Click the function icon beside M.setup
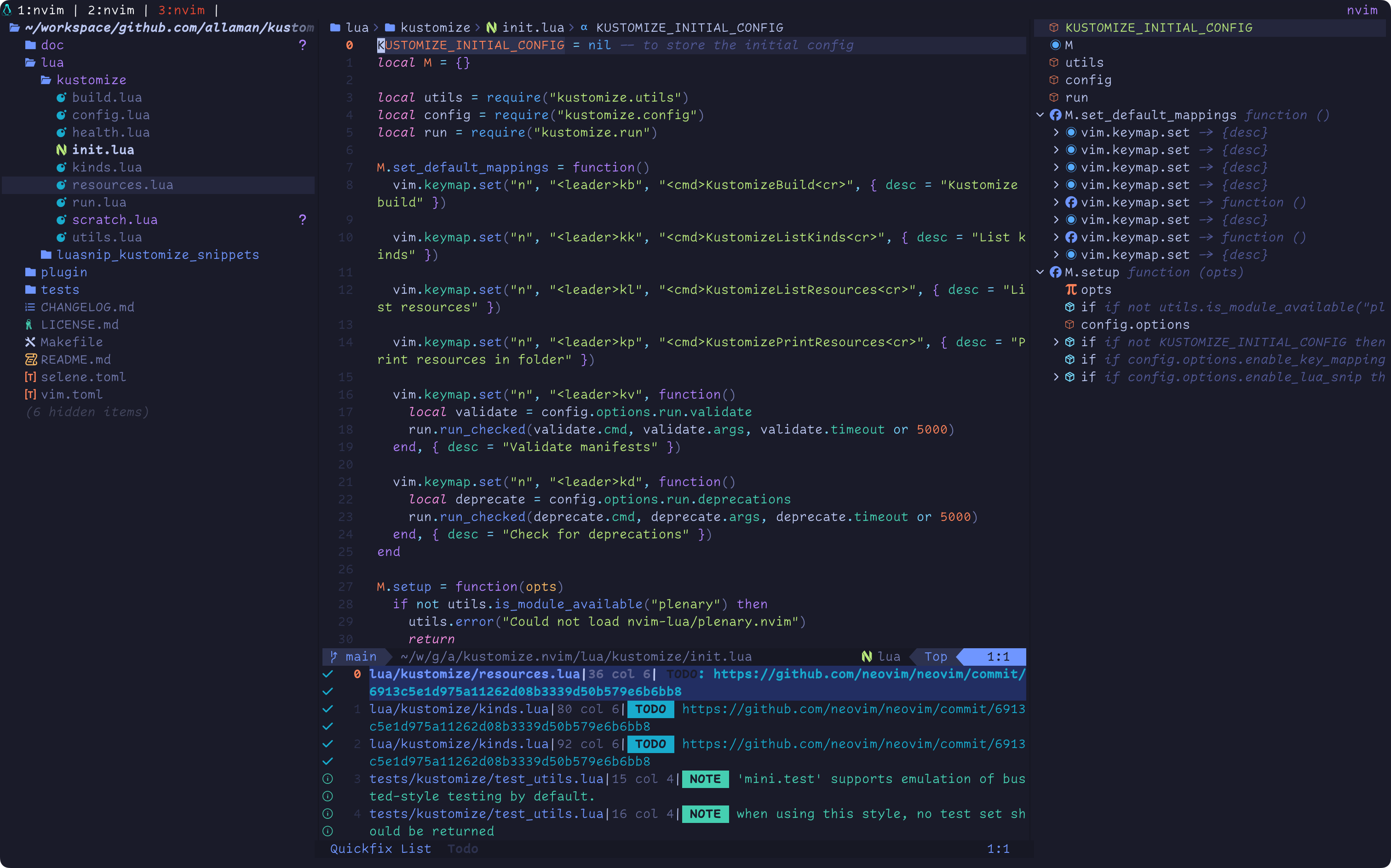The height and width of the screenshot is (868, 1391). click(1055, 273)
